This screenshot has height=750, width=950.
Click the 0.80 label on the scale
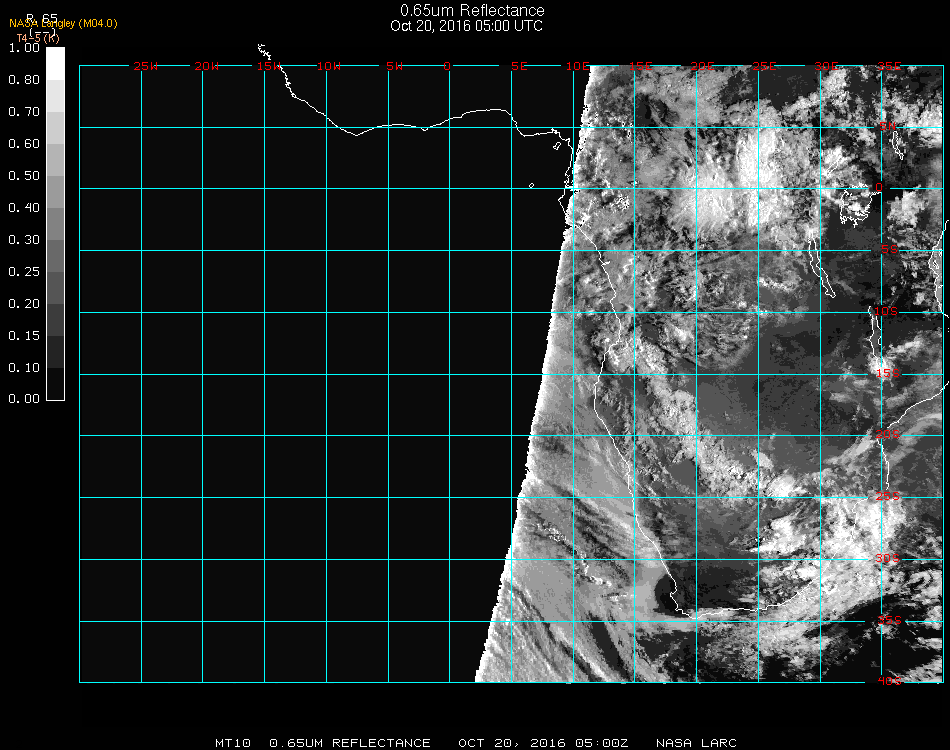(x=24, y=80)
